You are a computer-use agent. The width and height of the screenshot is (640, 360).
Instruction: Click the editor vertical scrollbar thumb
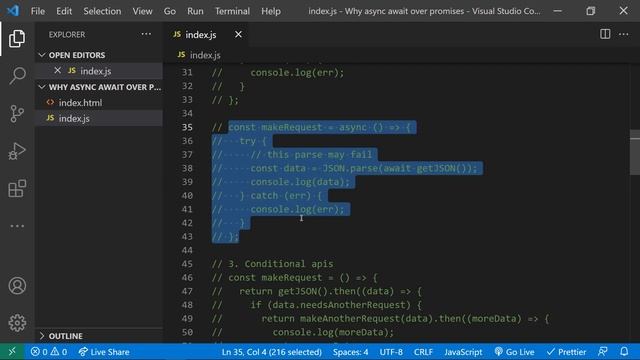[x=635, y=152]
